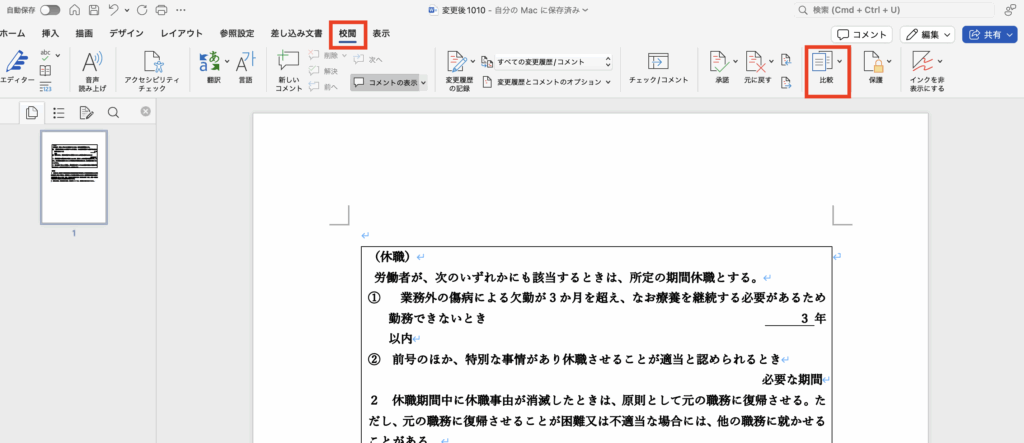Viewport: 1024px width, 443px height.
Task: Open the すべての変更履歴/コメント markup dropdown
Action: (557, 60)
